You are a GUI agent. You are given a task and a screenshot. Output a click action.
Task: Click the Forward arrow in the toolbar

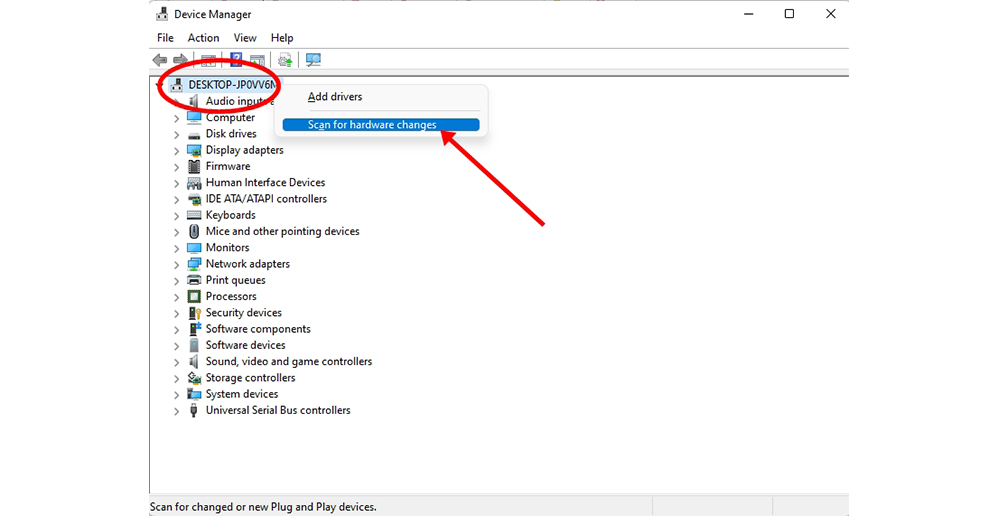(x=180, y=60)
